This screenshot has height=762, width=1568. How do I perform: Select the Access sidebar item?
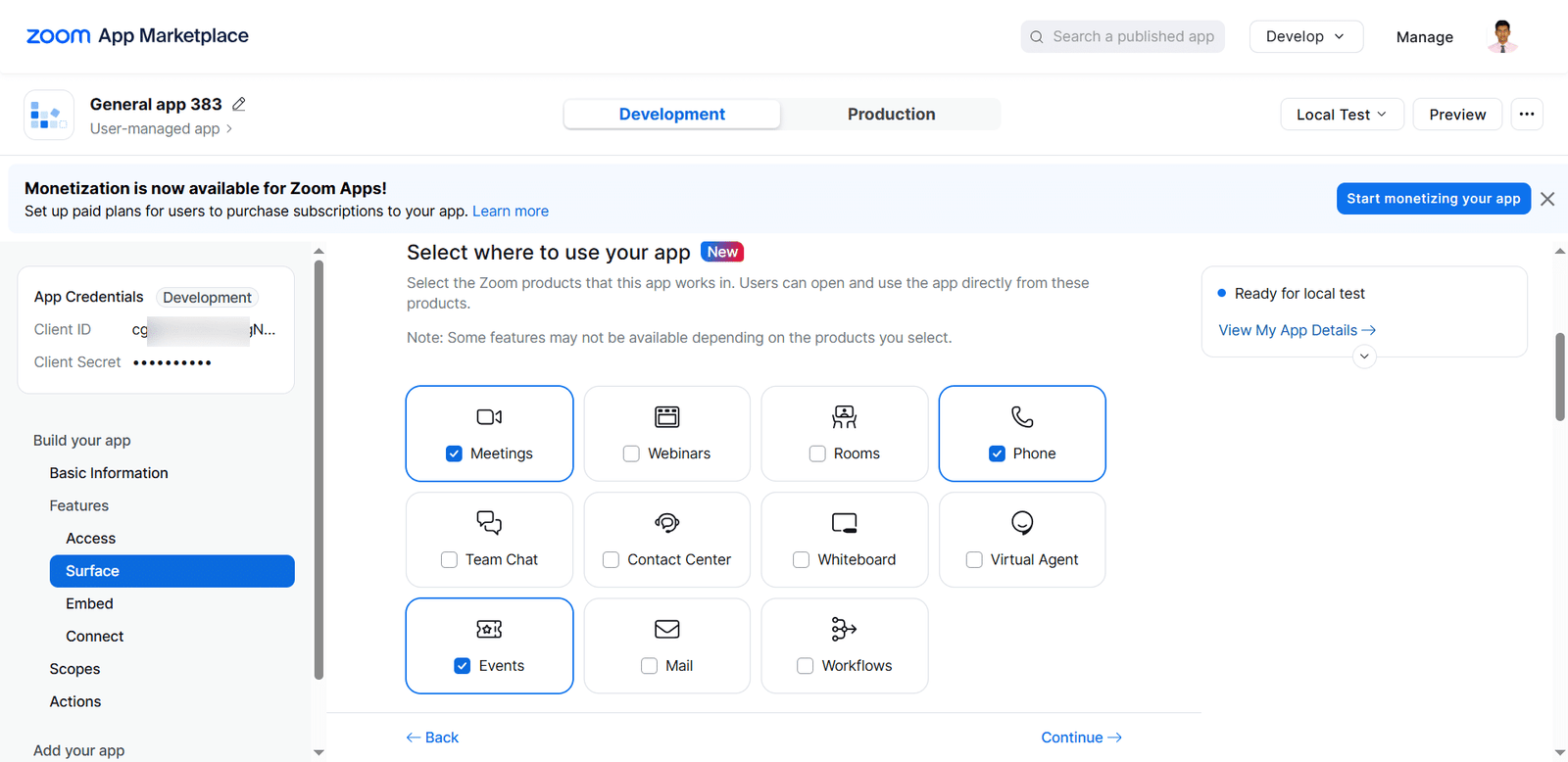[90, 539]
